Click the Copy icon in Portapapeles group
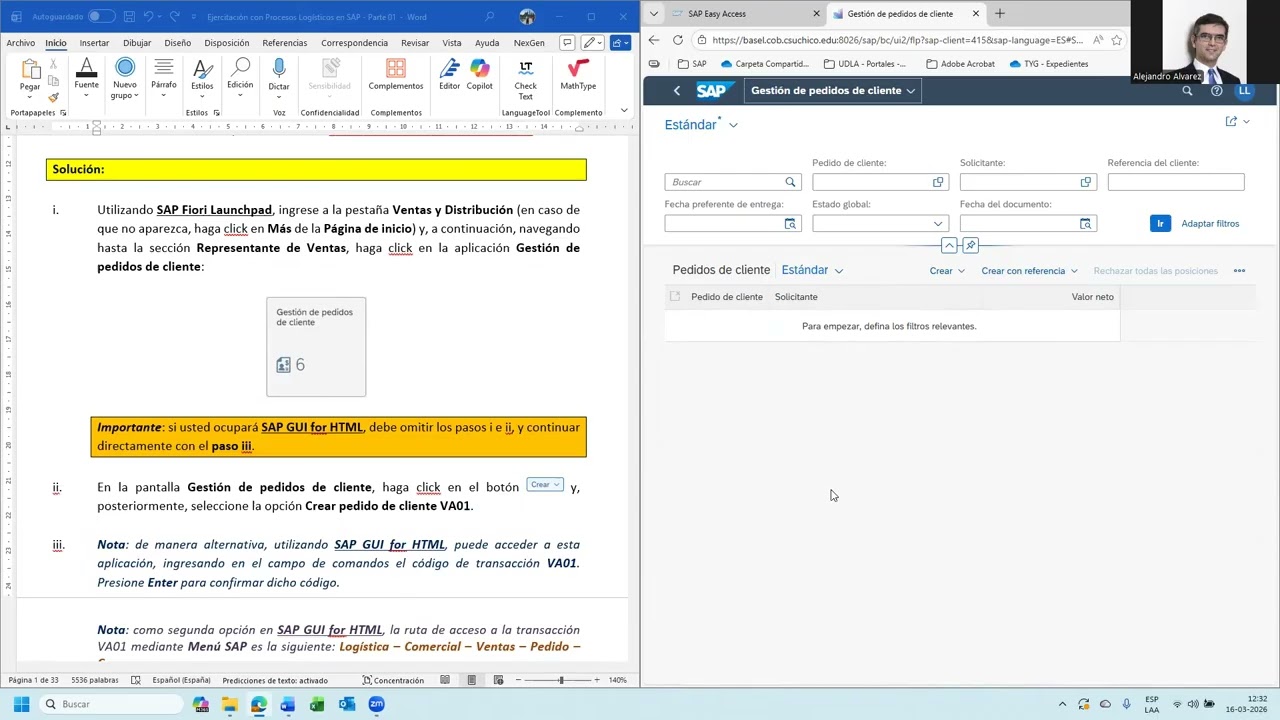This screenshot has width=1280, height=720. coord(53,82)
